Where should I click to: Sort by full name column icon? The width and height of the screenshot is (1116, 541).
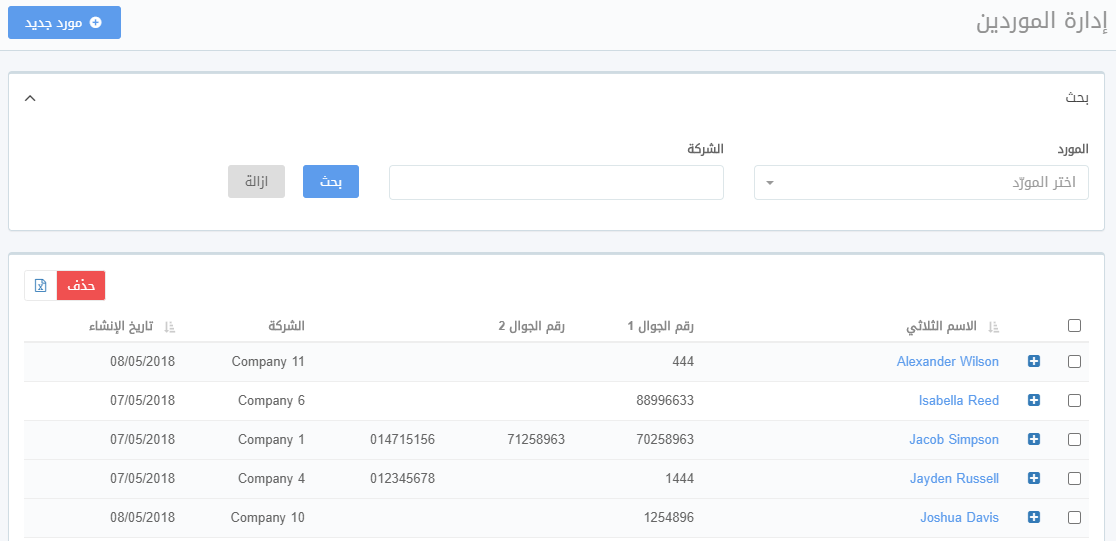click(x=993, y=327)
